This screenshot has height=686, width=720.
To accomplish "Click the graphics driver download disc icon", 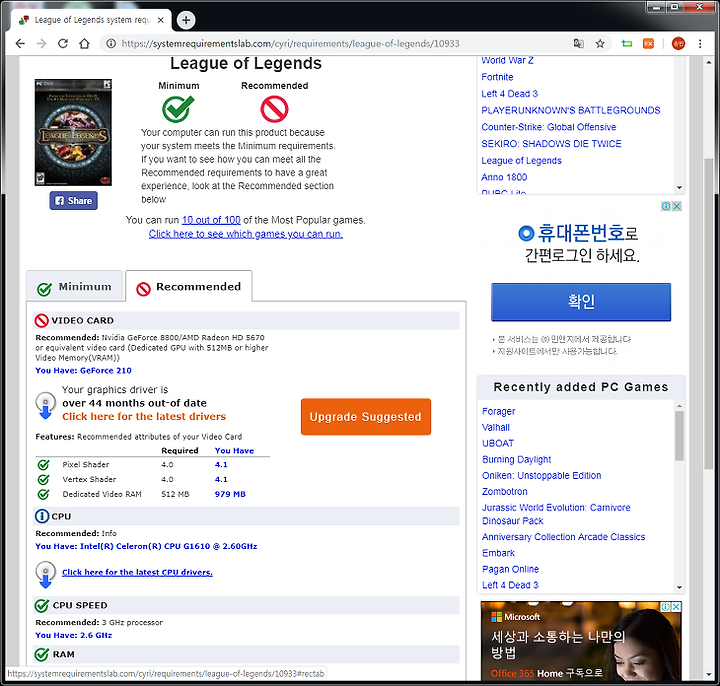I will coord(45,405).
